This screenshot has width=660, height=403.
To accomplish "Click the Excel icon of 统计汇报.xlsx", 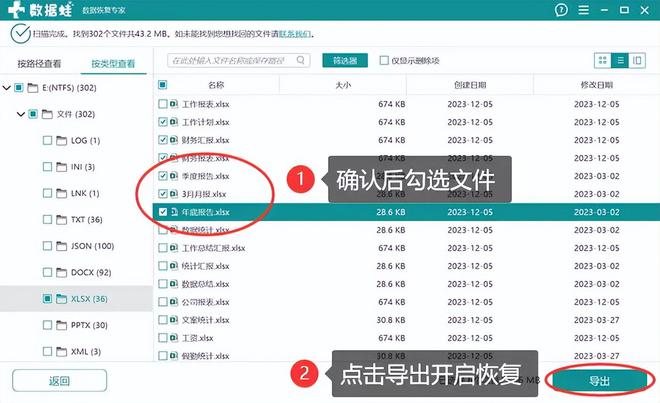I will pyautogui.click(x=174, y=266).
